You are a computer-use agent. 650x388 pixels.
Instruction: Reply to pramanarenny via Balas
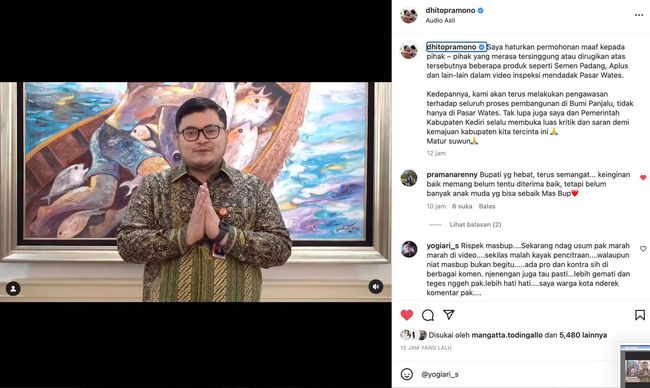pos(487,206)
